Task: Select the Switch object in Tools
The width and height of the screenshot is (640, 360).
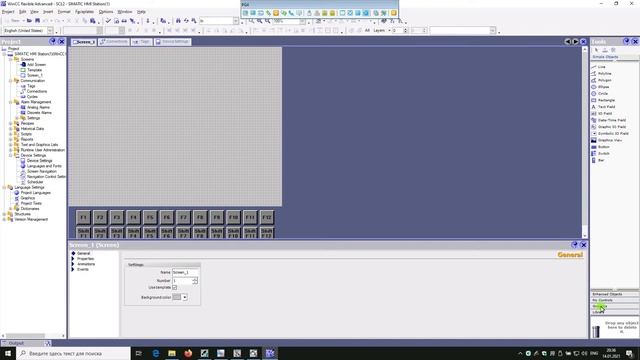Action: [603, 153]
